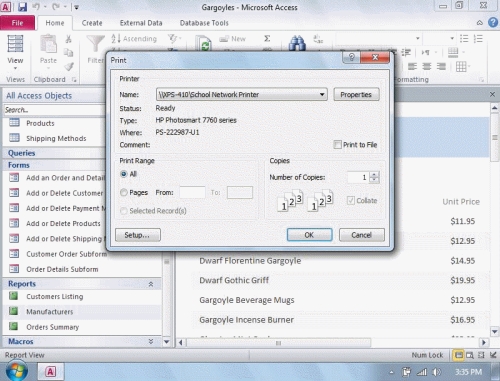Viewport: 500px width, 381px height.
Task: Click the Paste clipboard icon
Action: pyautogui.click(x=48, y=44)
